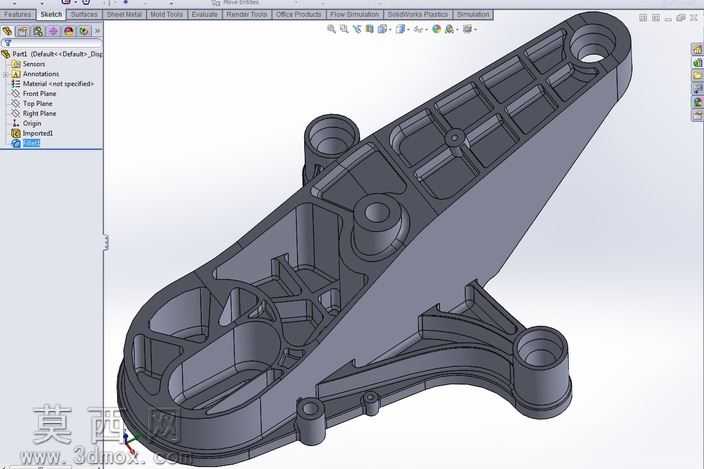The image size is (704, 469).
Task: Click the feature tree filter field
Action: 52,43
